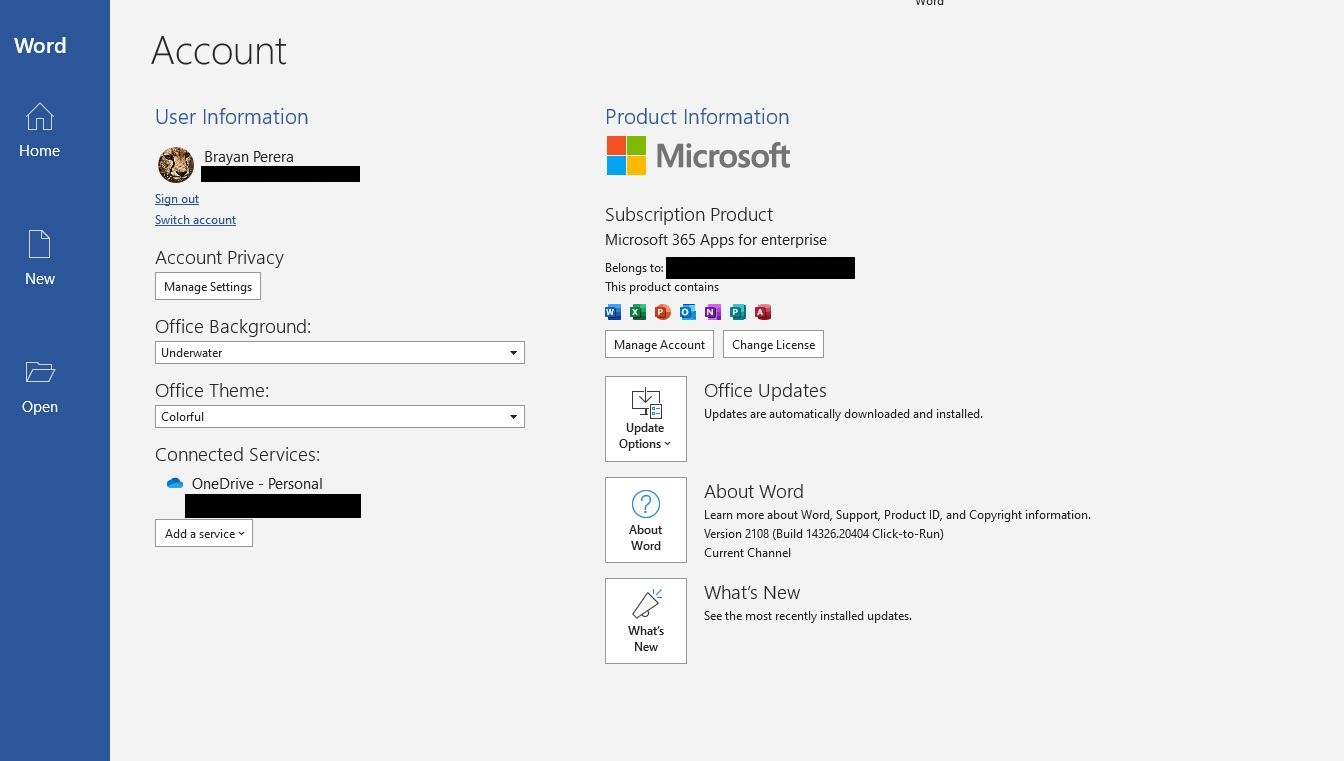Click the OneDrive cloud icon
Image resolution: width=1344 pixels, height=761 pixels.
[175, 483]
